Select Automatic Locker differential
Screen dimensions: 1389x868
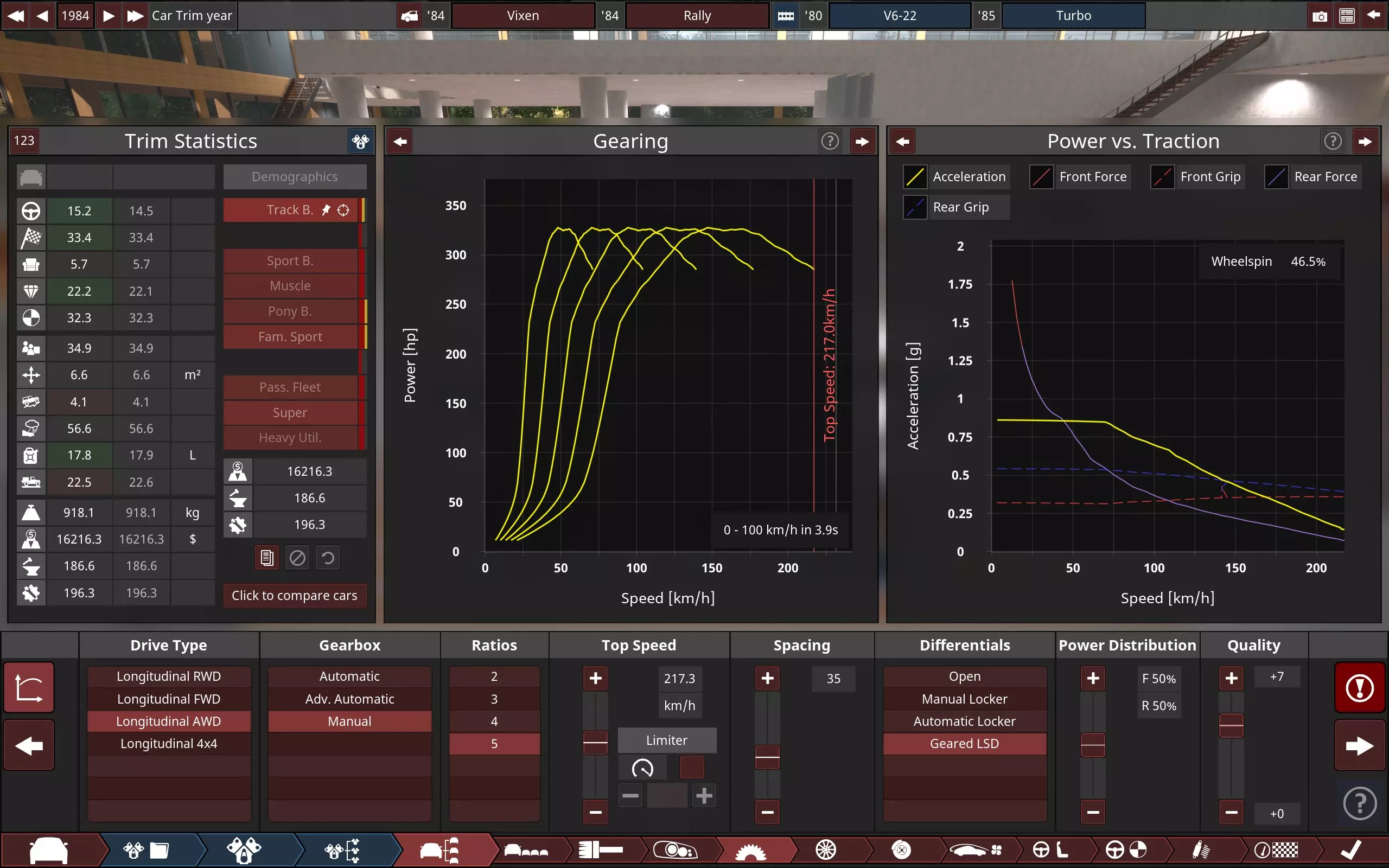point(964,721)
